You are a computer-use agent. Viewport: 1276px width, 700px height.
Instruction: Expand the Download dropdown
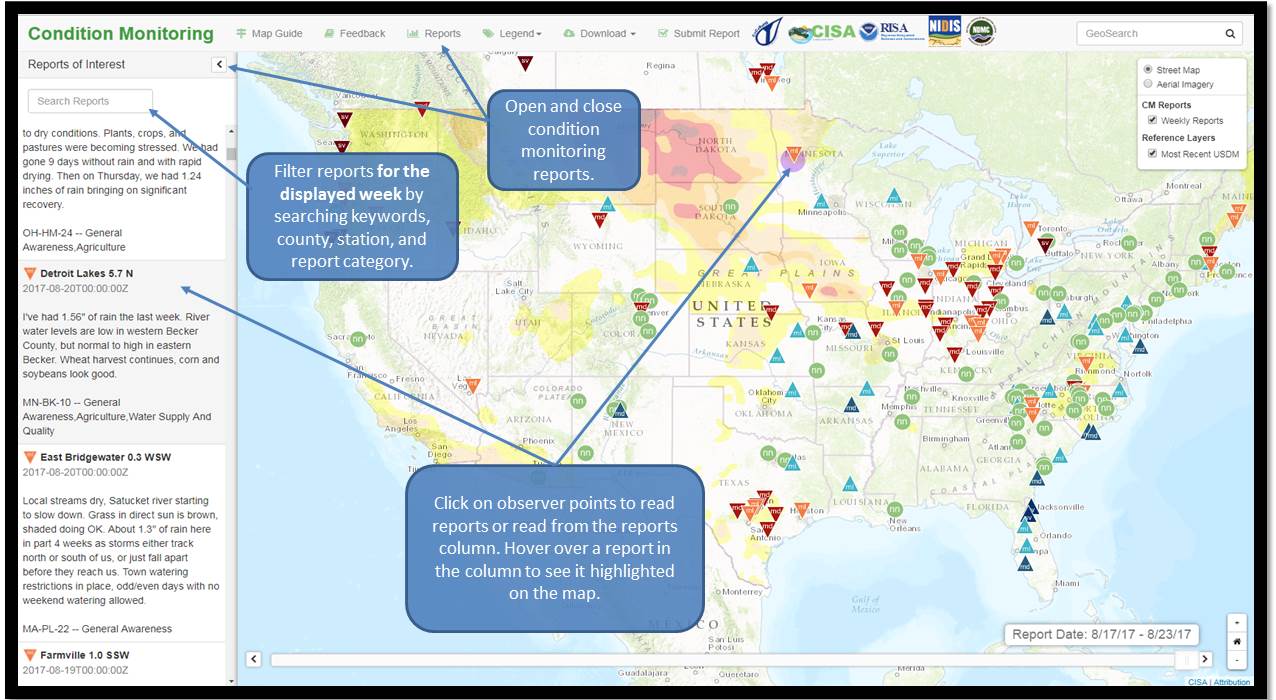click(x=600, y=33)
